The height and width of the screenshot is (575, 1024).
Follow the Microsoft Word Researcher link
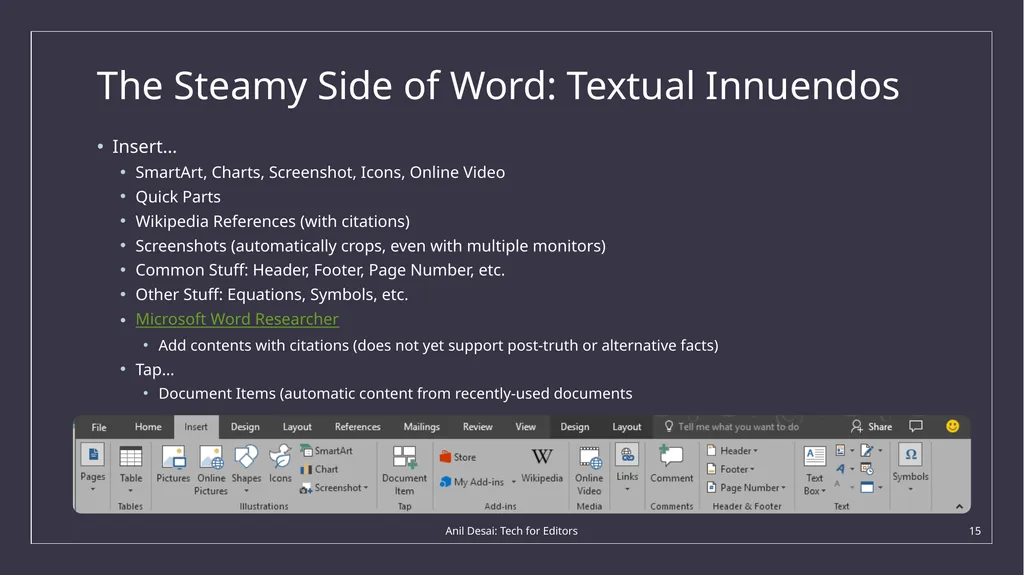(x=237, y=319)
